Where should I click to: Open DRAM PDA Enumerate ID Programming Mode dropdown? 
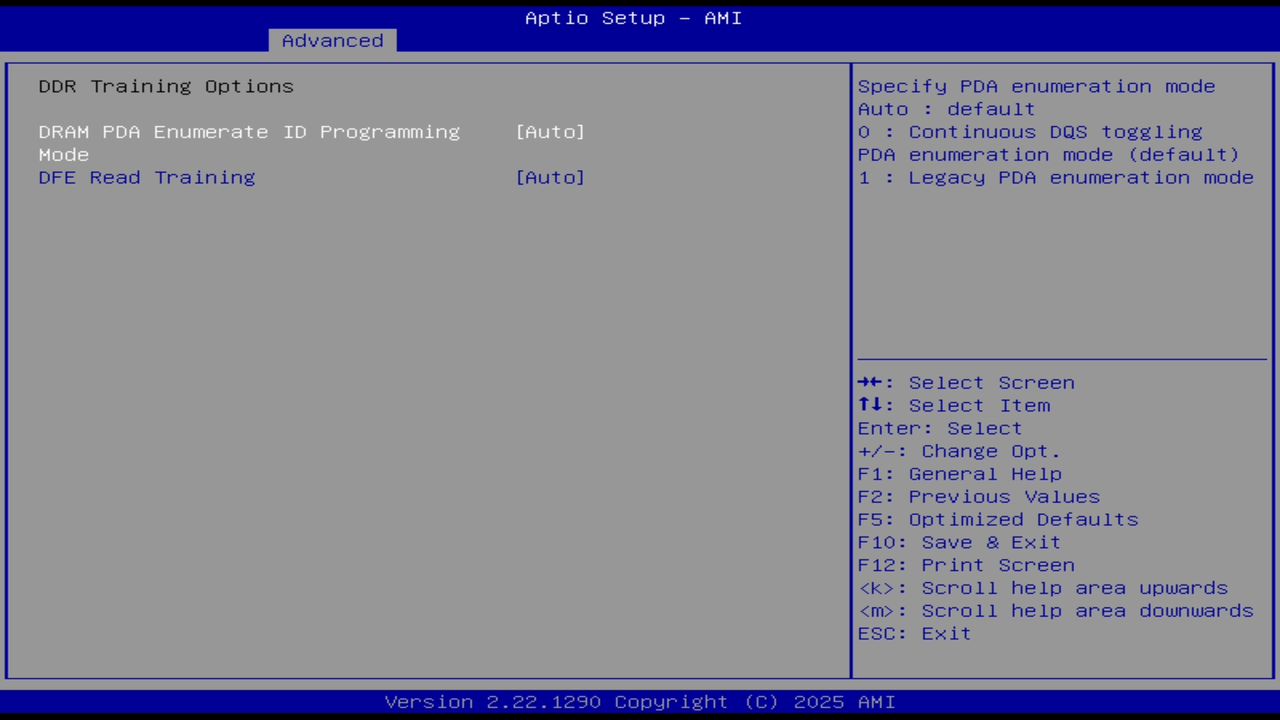pos(550,131)
